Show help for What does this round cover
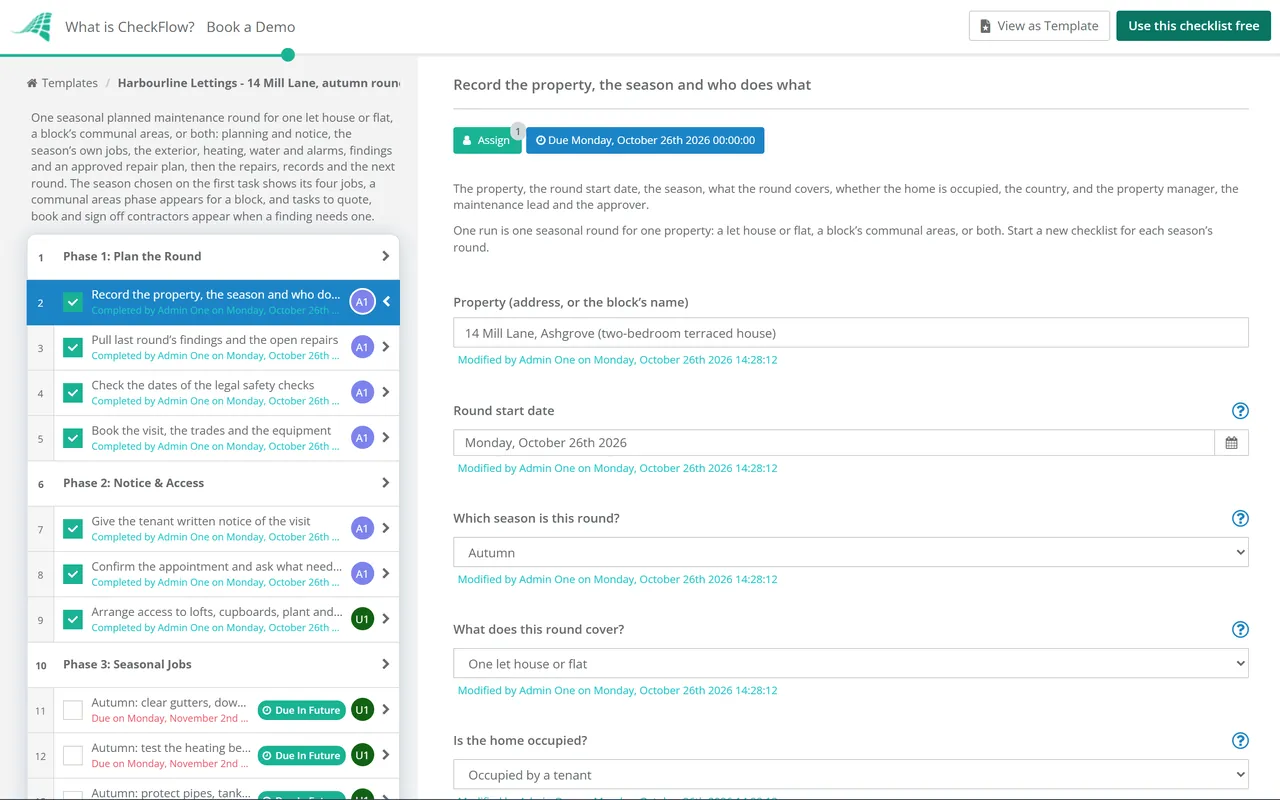Screen dimensions: 1280x800 1240,630
